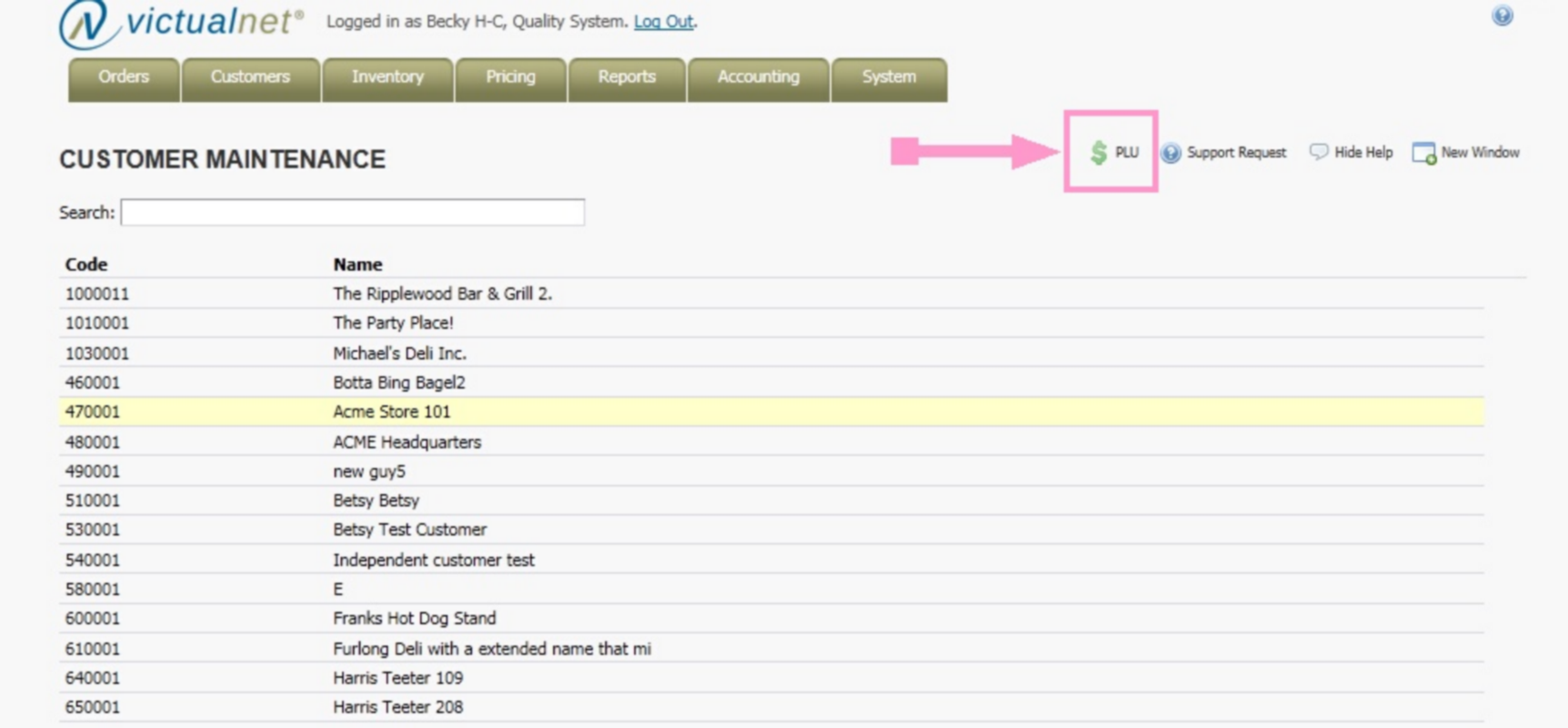Open a New Window icon
Image resolution: width=1568 pixels, height=728 pixels.
click(x=1423, y=153)
